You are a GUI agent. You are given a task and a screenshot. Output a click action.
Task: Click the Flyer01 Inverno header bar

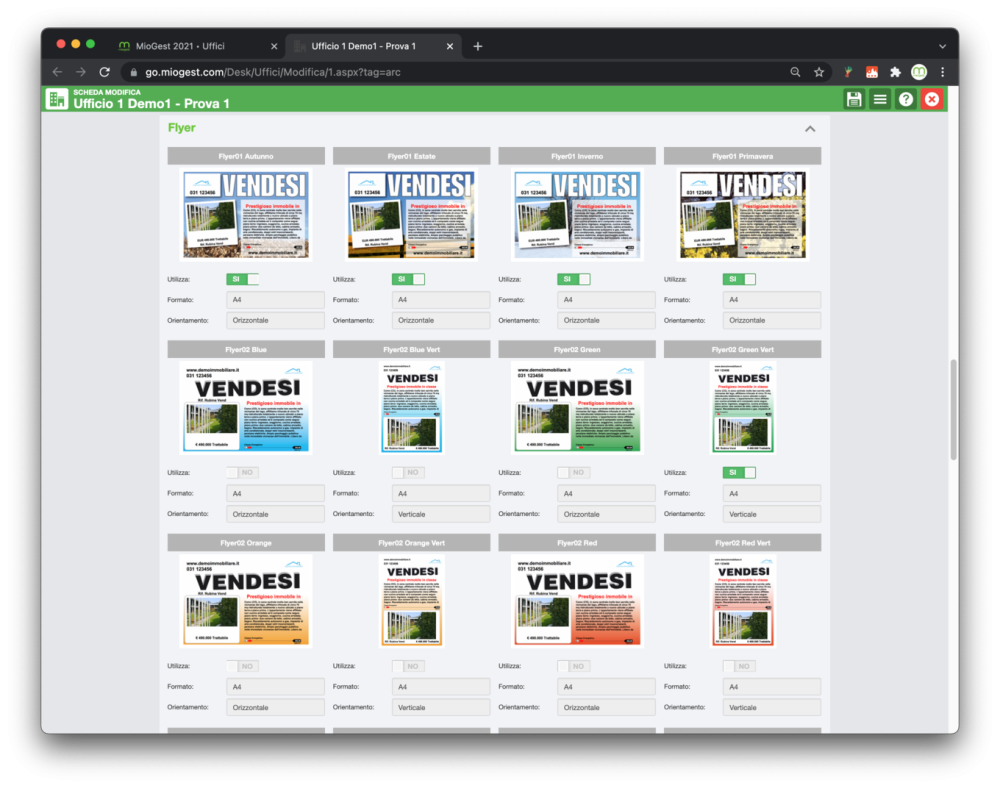[x=577, y=156]
